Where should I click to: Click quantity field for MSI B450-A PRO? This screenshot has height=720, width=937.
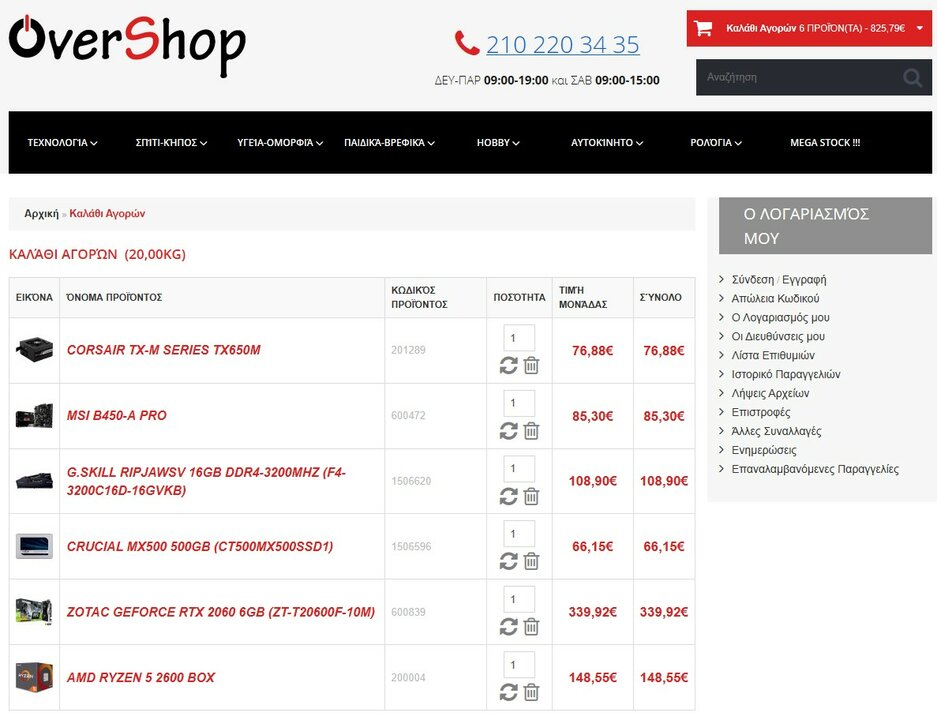[519, 403]
